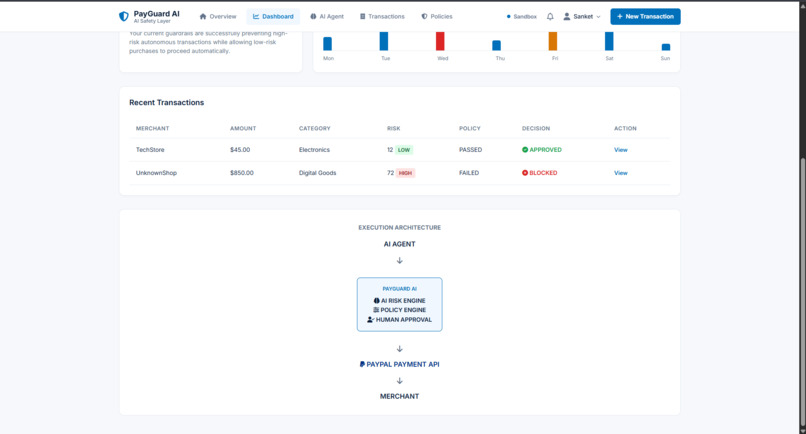Click the page vertical scrollbar

click(802, 293)
